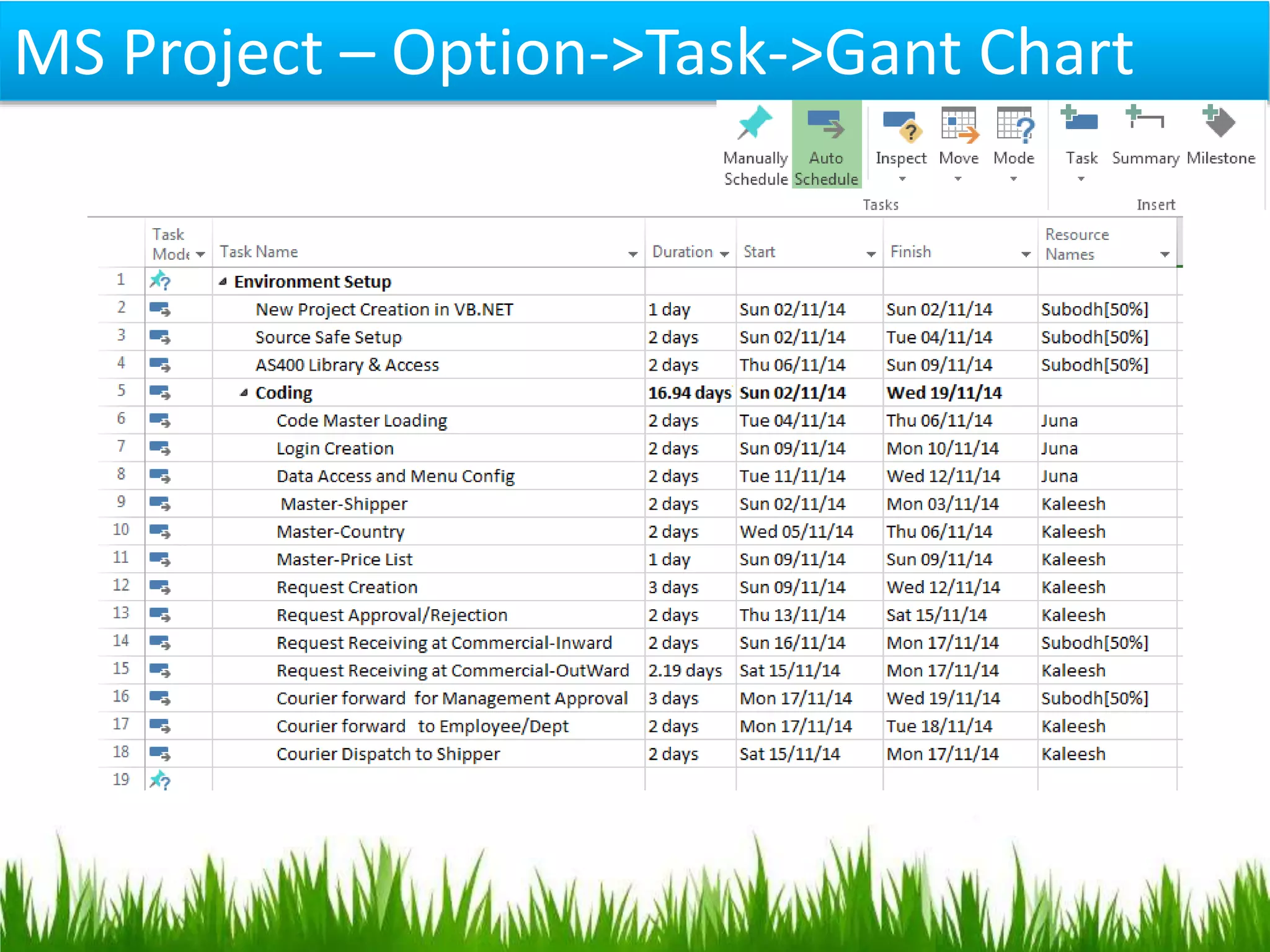Click the Task Name column header
The height and width of the screenshot is (952, 1270).
pos(428,243)
